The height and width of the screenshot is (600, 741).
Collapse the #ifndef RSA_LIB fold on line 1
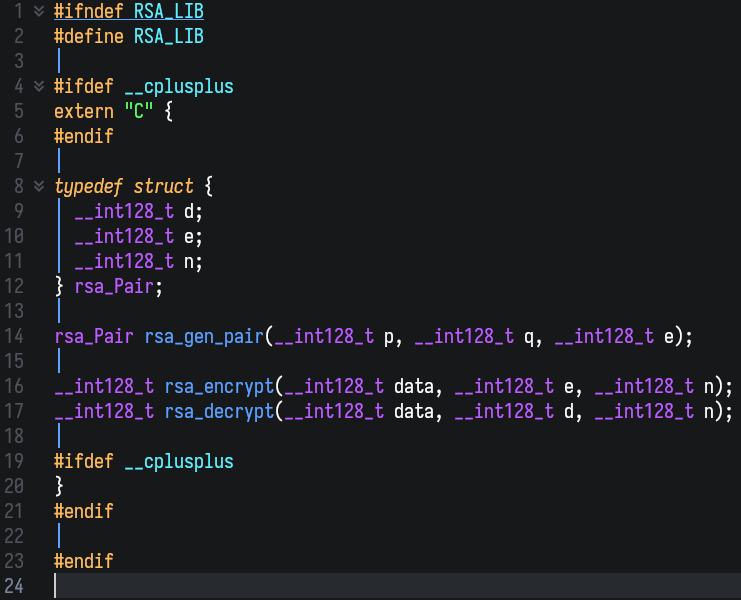39,11
